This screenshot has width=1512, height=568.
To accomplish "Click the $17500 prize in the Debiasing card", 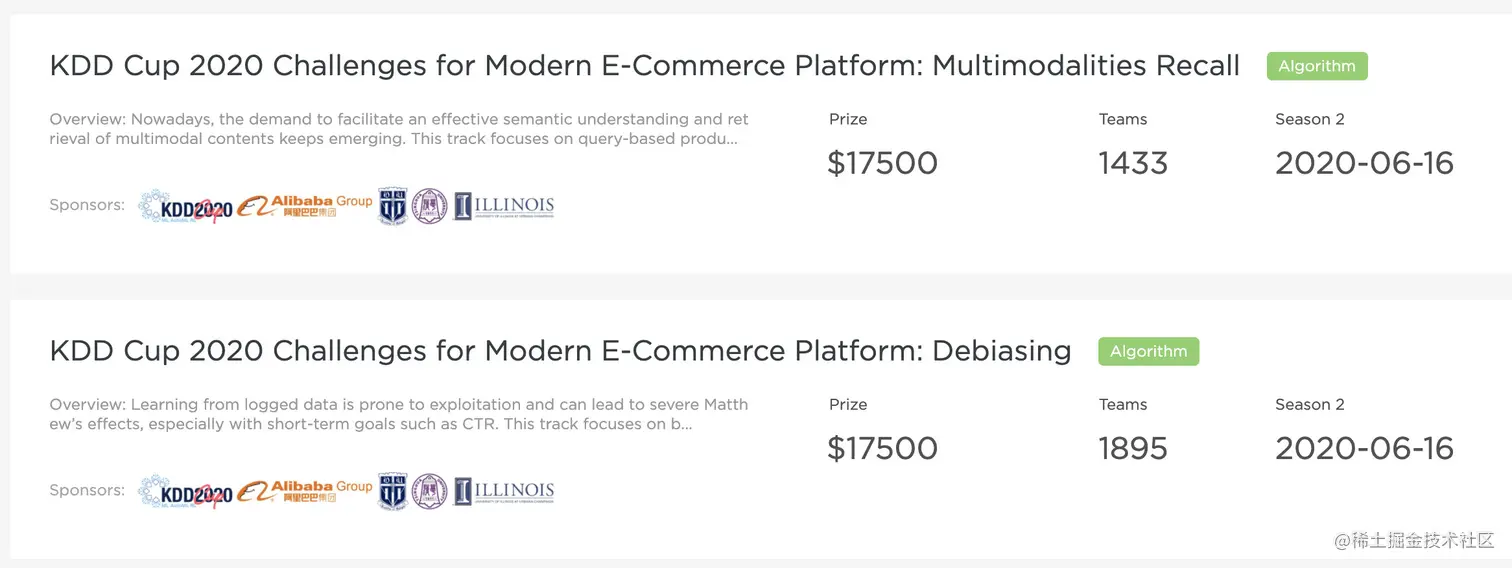I will tap(882, 448).
